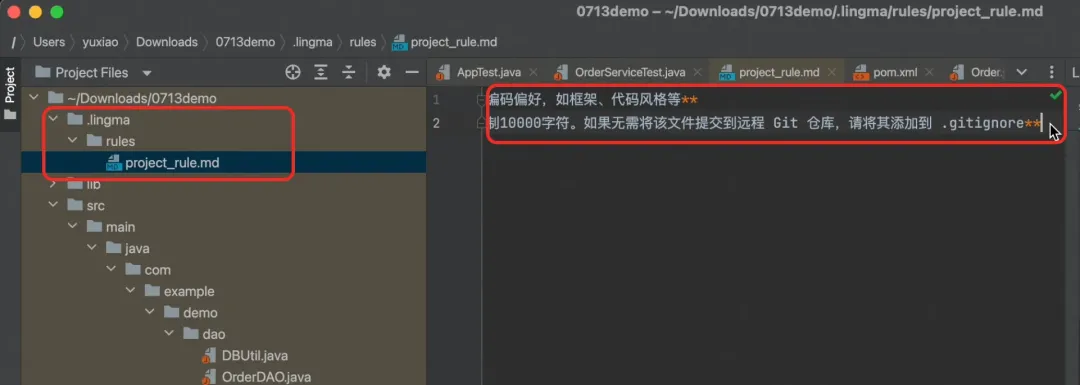Close the OrderServiceTest.java tab
This screenshot has width=1080, height=385.
(697, 72)
